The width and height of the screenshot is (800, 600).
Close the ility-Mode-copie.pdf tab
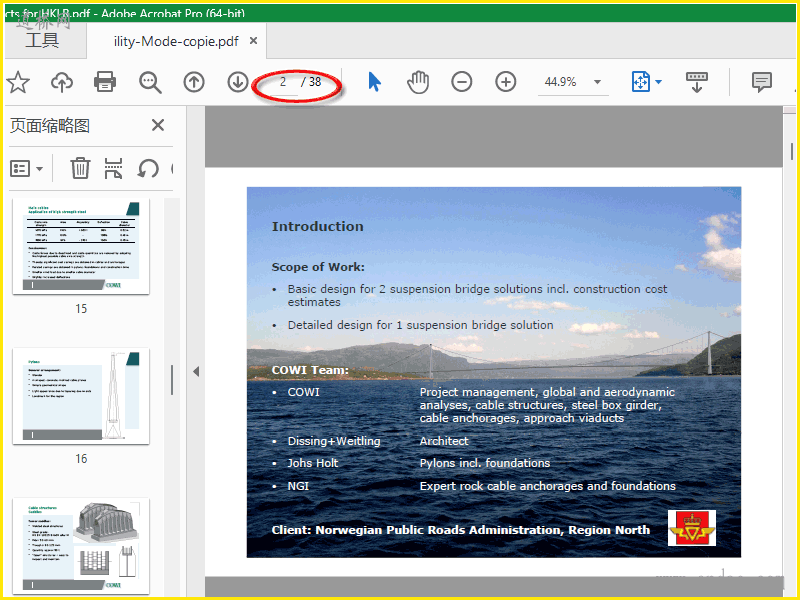click(254, 41)
